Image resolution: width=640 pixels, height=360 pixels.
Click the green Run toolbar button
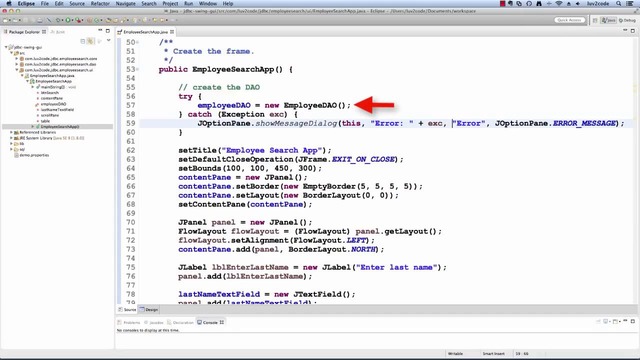pyautogui.click(x=68, y=20)
